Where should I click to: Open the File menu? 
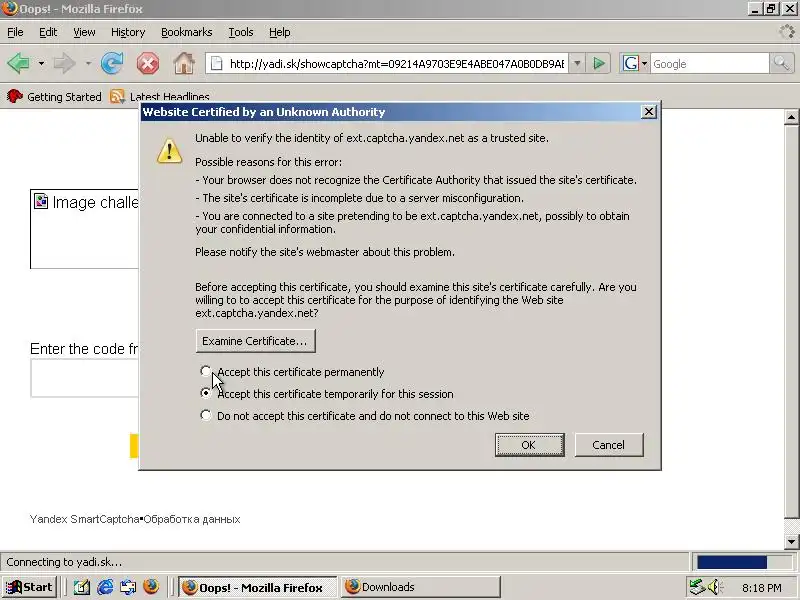15,32
